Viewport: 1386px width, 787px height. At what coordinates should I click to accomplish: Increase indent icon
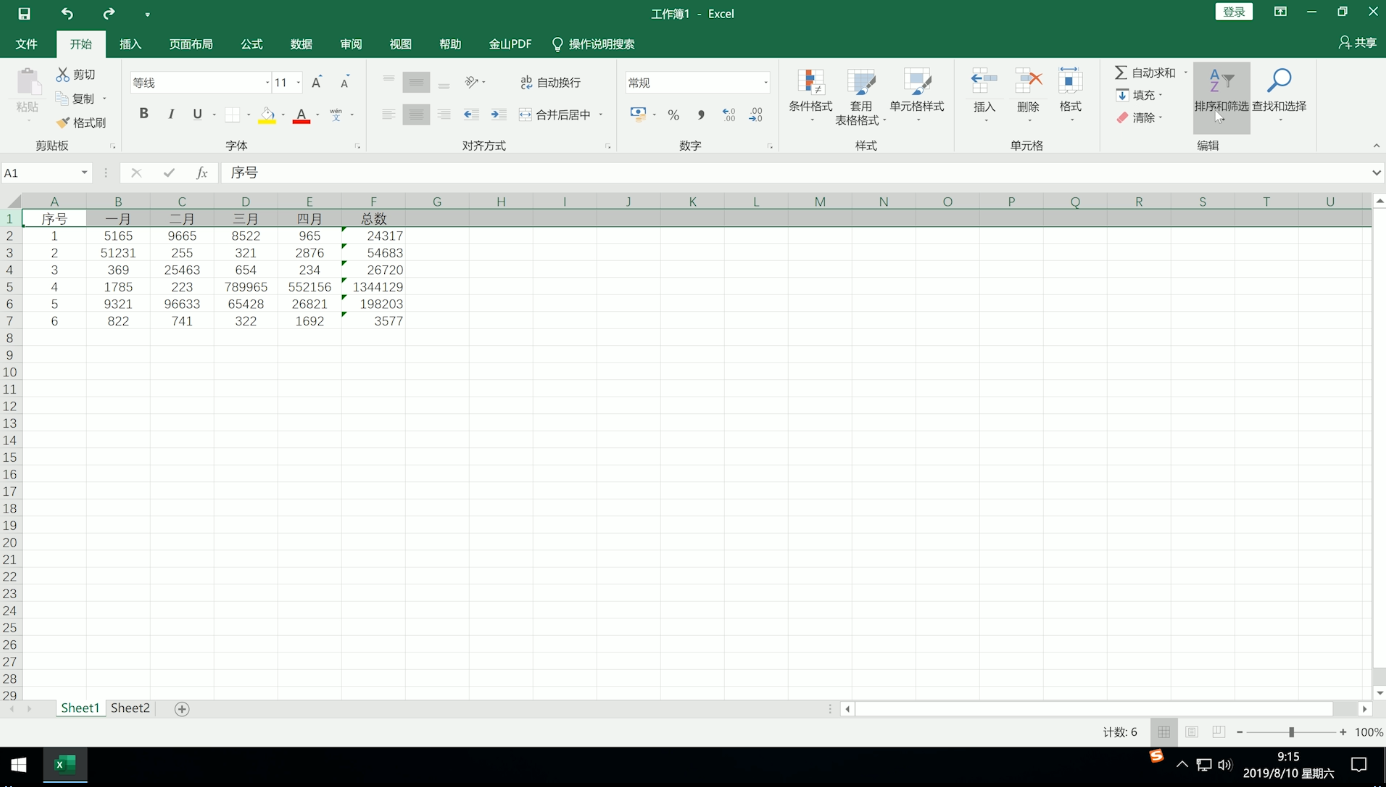(x=498, y=115)
